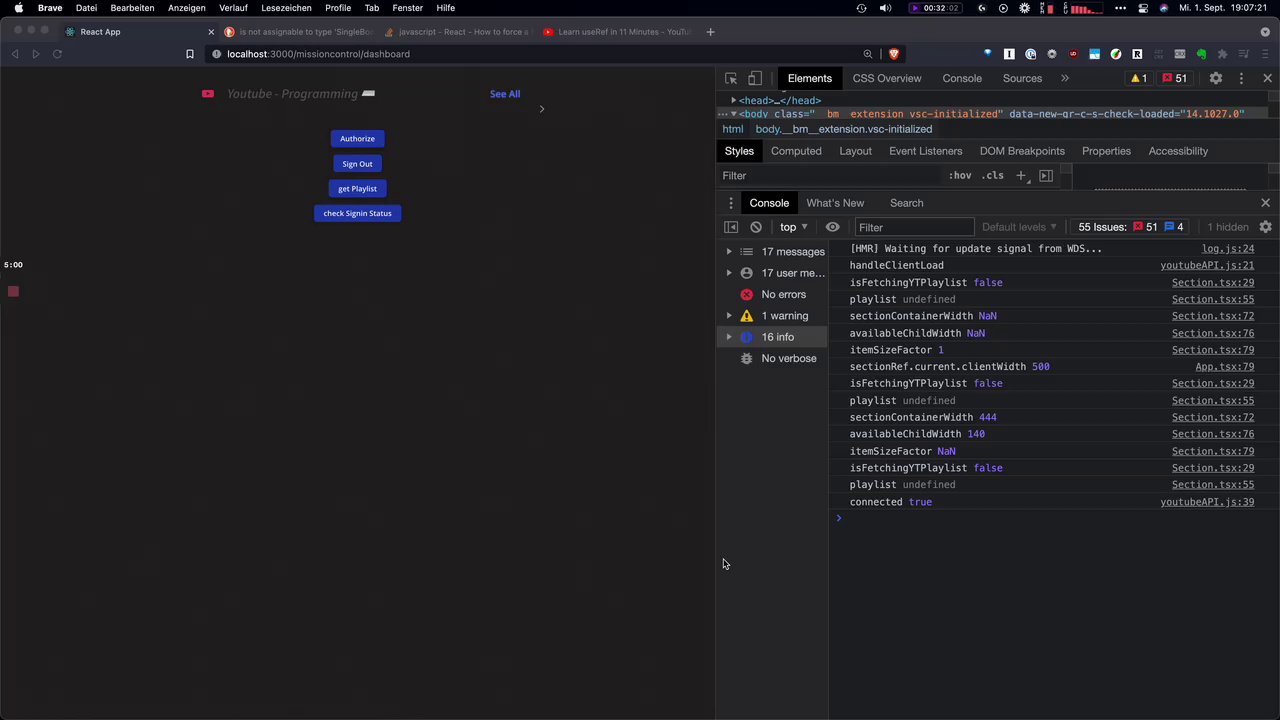Select the No errors sidebar row
Screen dimensions: 1280x720
coord(773,294)
